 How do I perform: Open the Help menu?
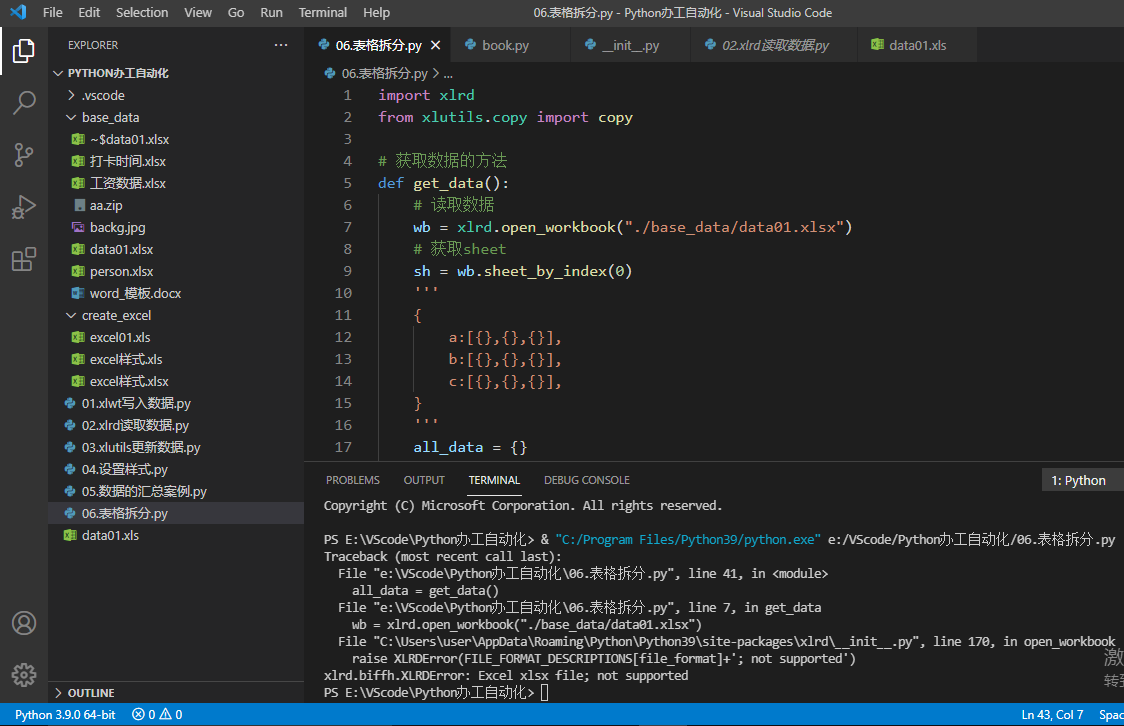[x=376, y=12]
